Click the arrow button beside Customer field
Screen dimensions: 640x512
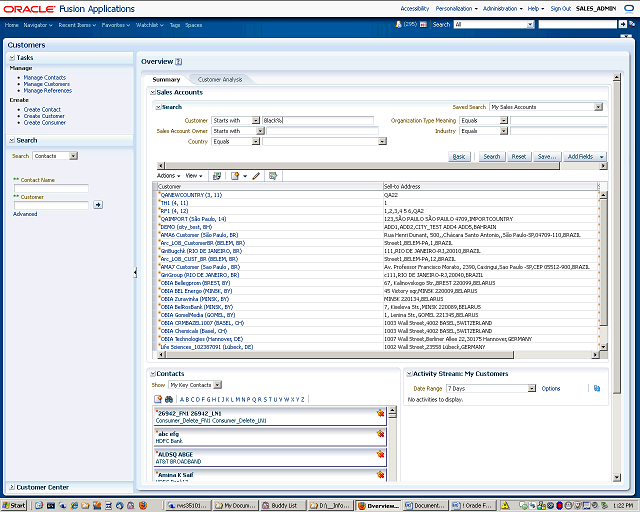coord(98,204)
